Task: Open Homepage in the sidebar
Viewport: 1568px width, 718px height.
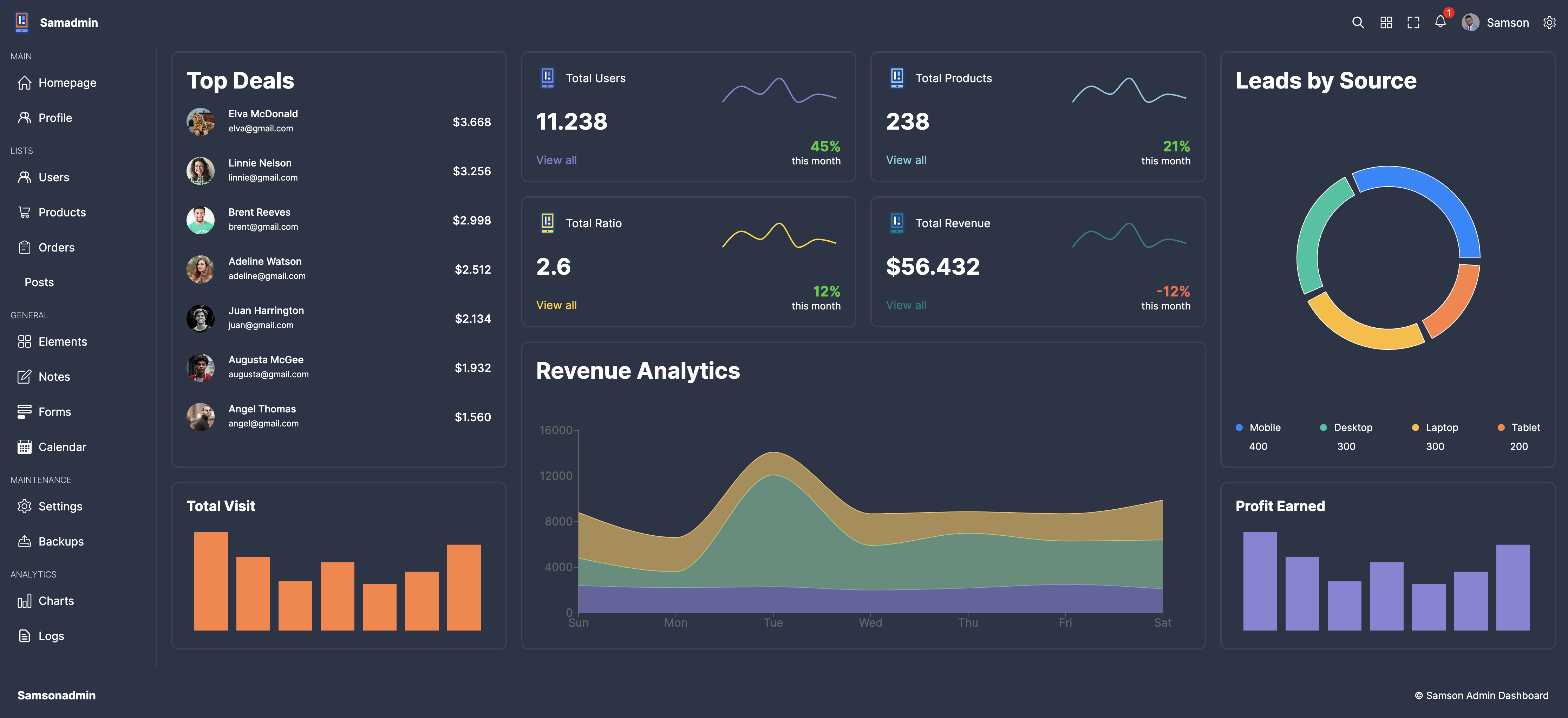Action: tap(67, 83)
